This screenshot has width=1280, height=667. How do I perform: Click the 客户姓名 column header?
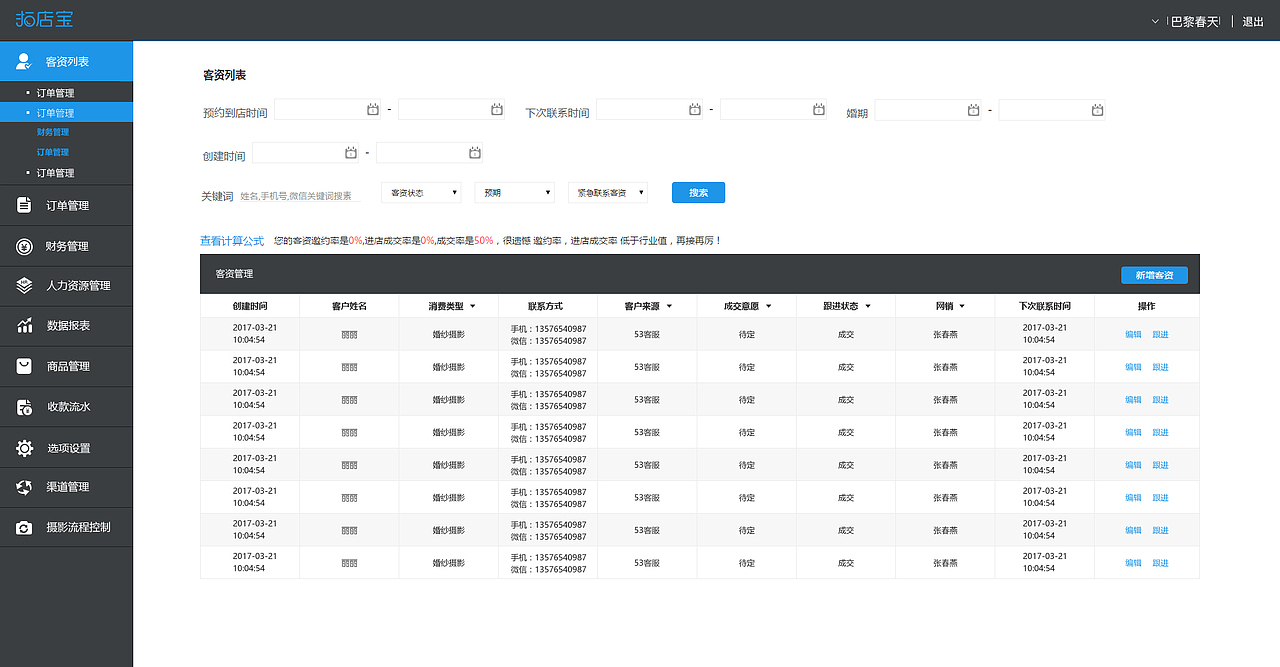click(349, 306)
